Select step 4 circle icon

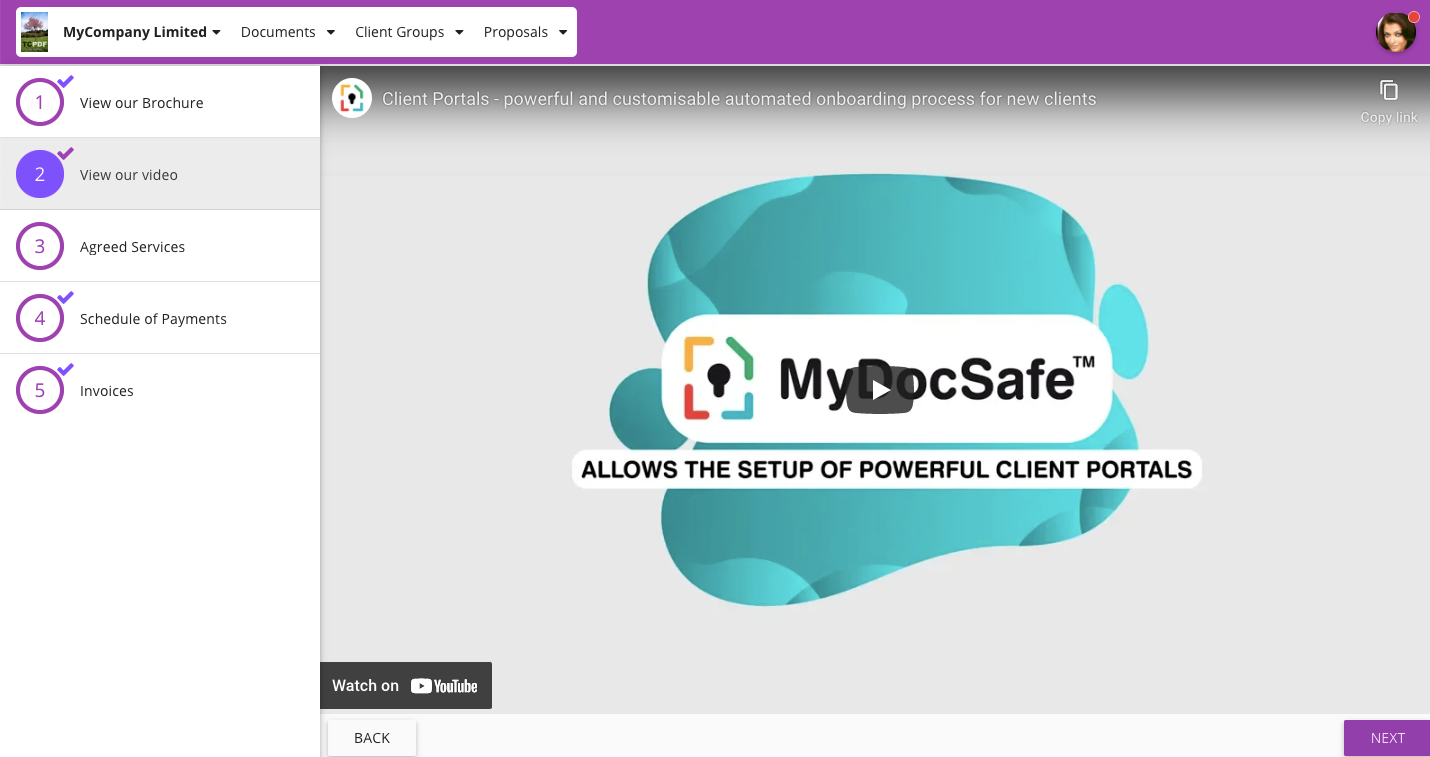coord(40,318)
